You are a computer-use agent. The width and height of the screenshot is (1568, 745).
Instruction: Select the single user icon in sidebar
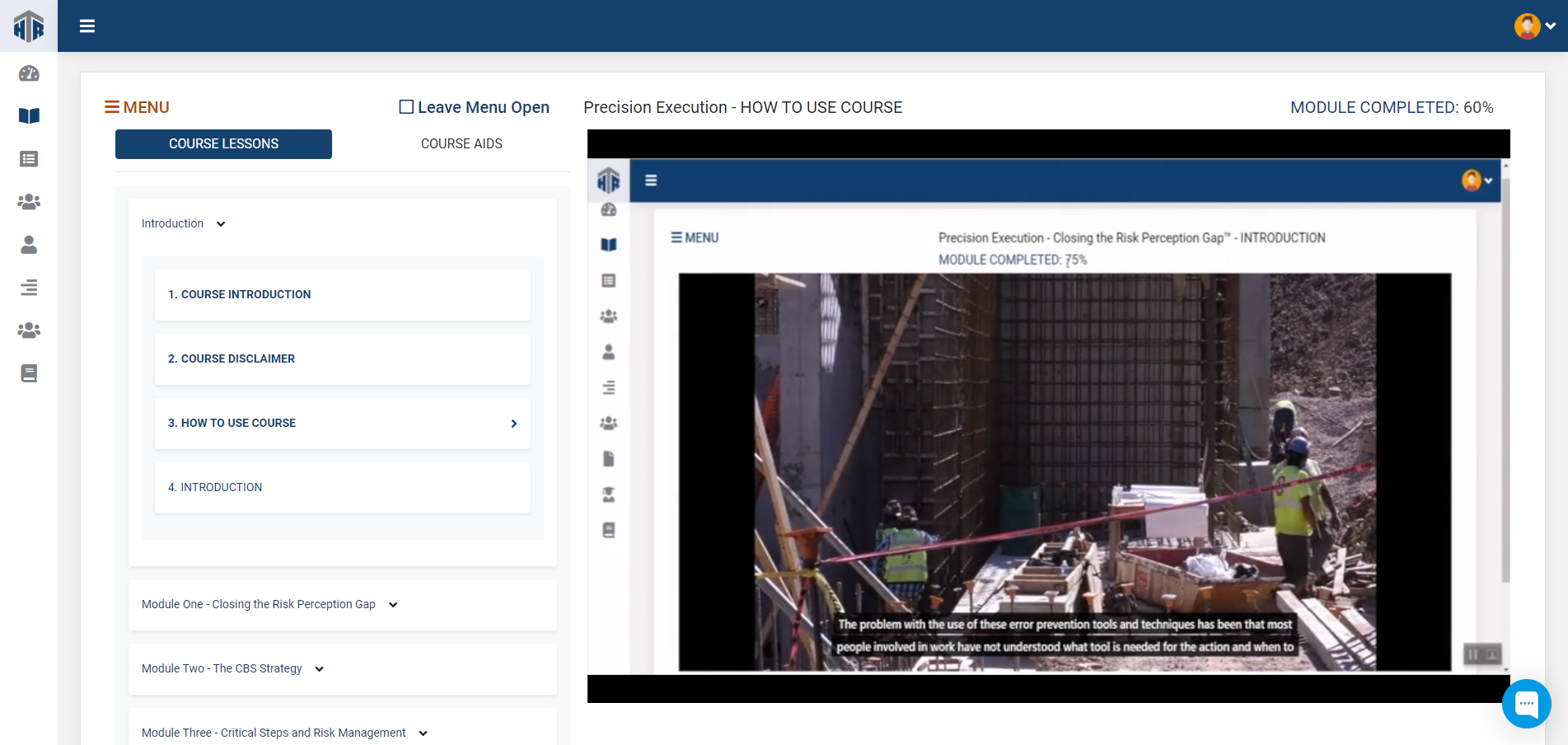pos(29,245)
